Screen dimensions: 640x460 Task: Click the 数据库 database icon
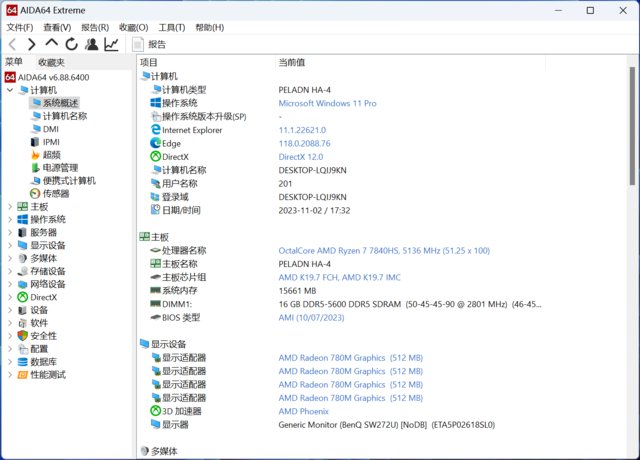[23, 362]
